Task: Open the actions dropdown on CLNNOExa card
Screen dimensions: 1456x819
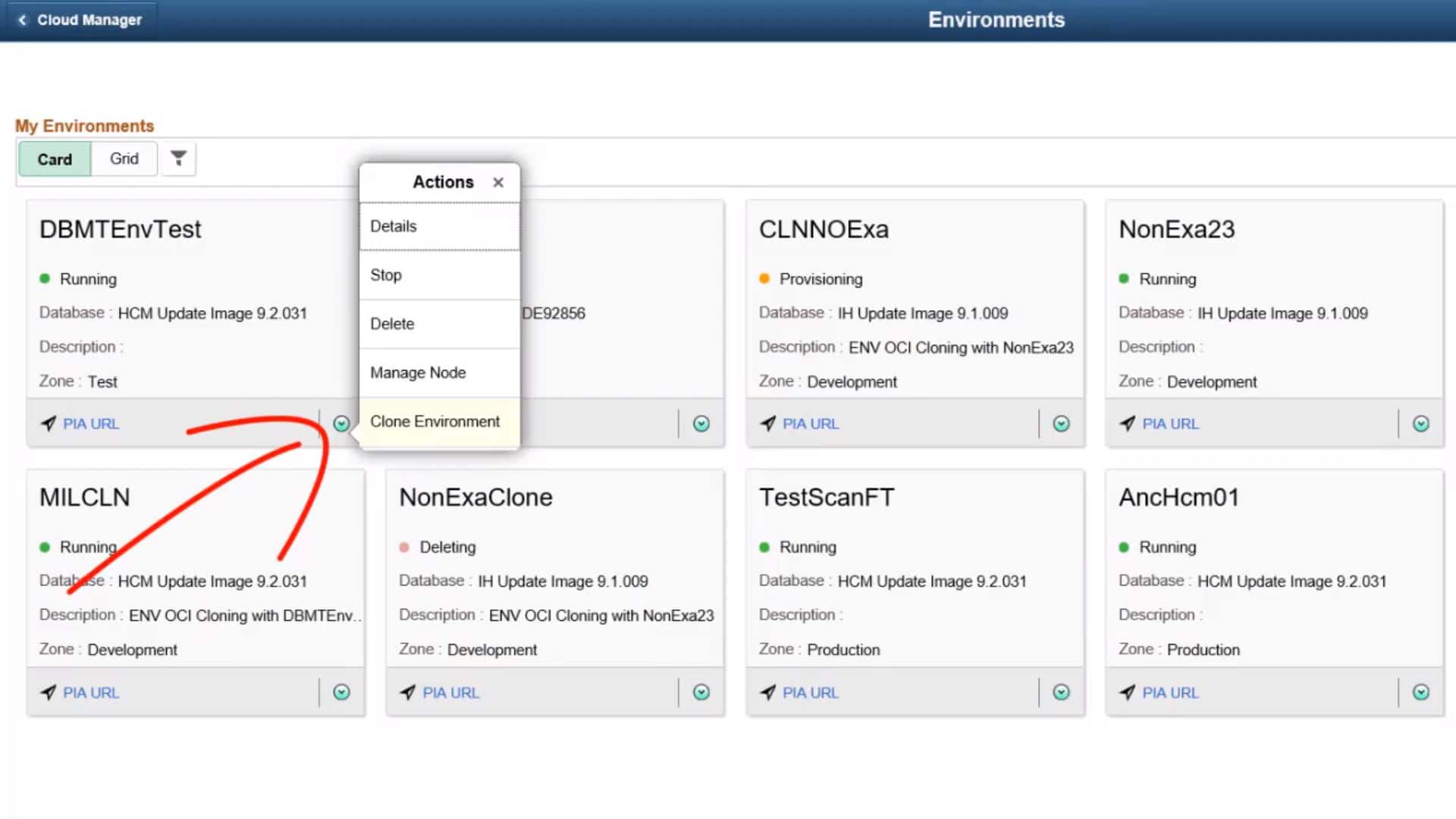Action: click(1061, 423)
